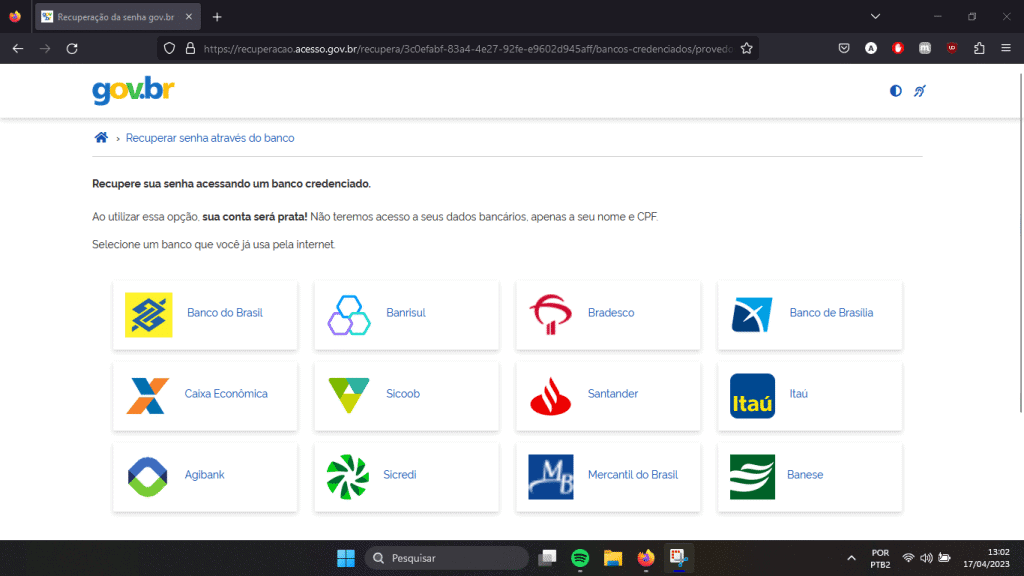Open volume speaker control

tap(926, 558)
